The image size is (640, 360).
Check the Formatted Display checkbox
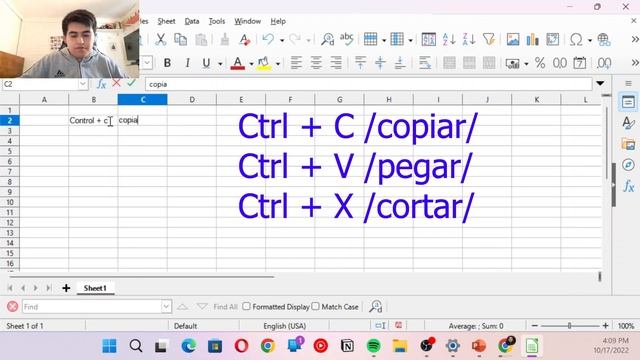pyautogui.click(x=246, y=306)
